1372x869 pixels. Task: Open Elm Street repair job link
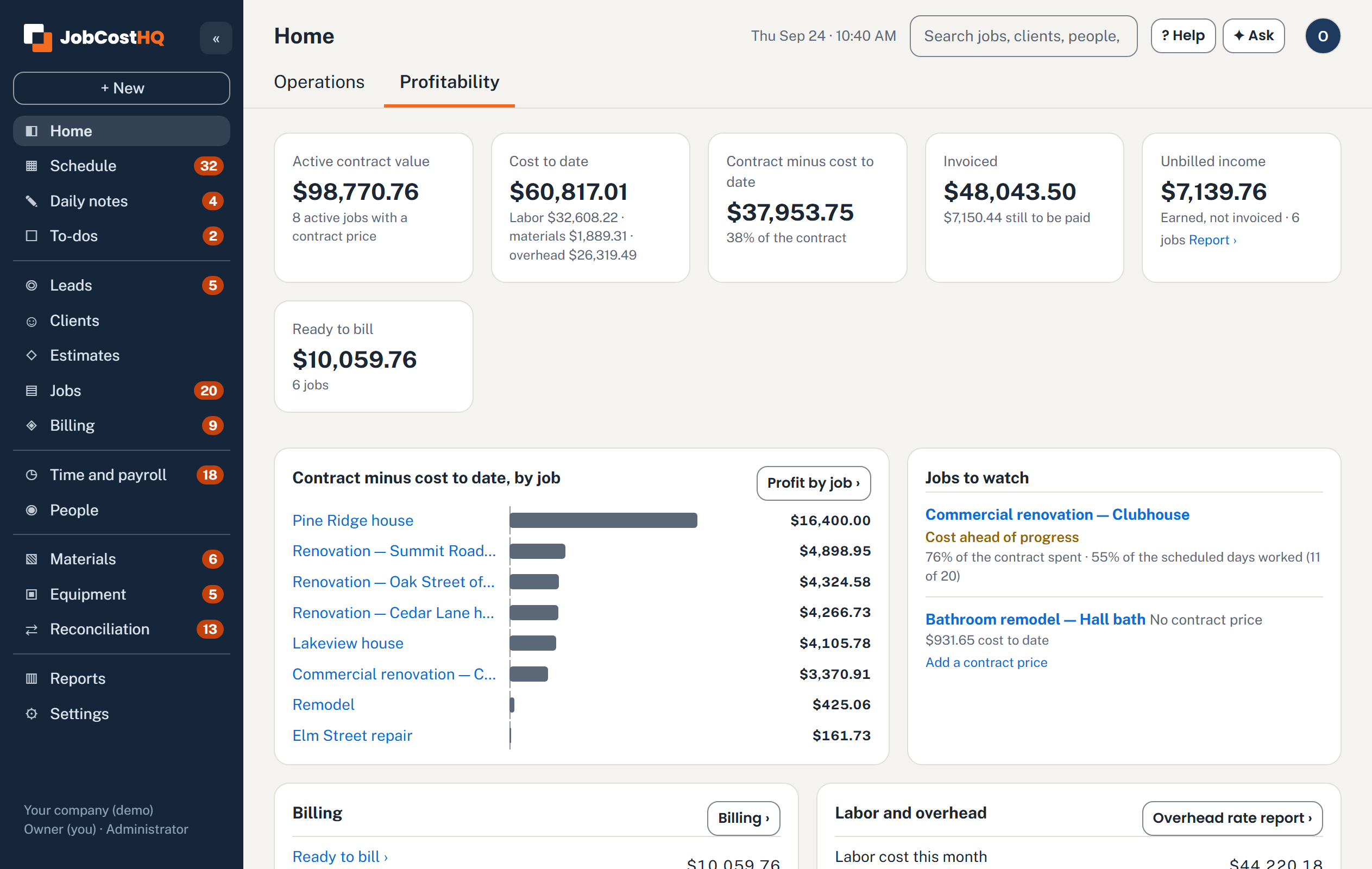(x=352, y=735)
